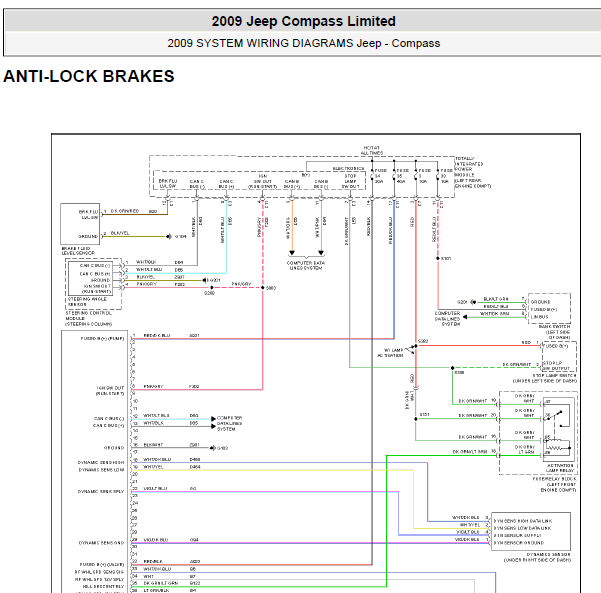The height and width of the screenshot is (593, 601).
Task: Click the 'HOT AT ALL TIMES' label
Action: [371, 150]
